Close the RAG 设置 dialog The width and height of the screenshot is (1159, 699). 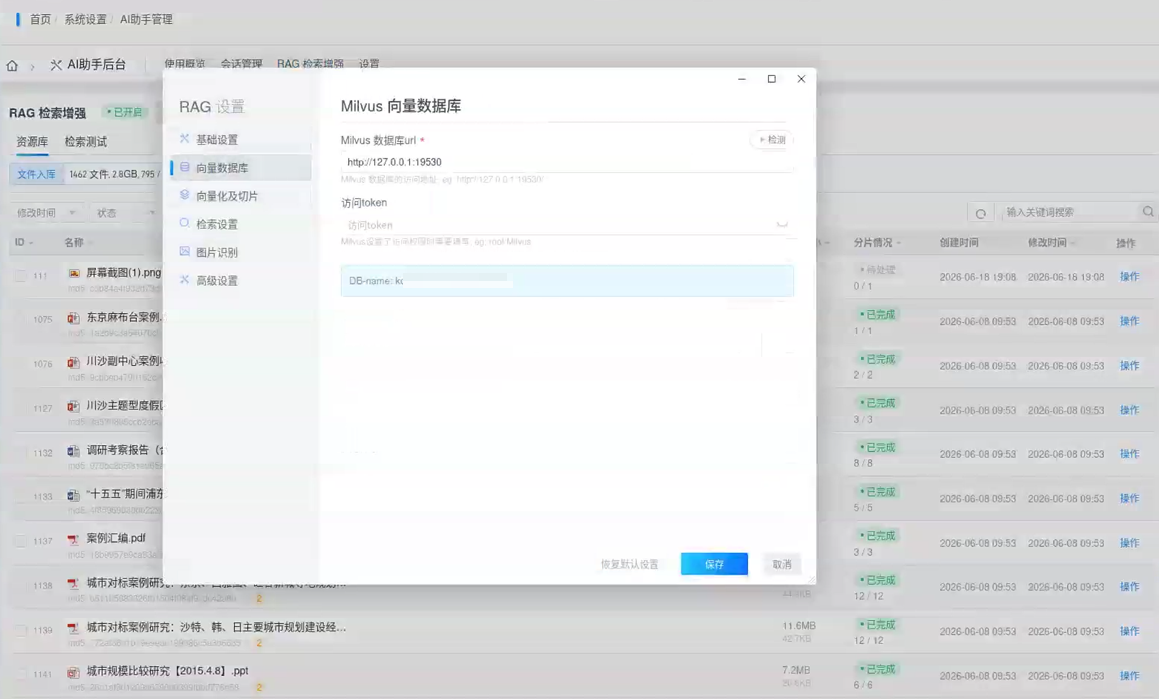[801, 79]
